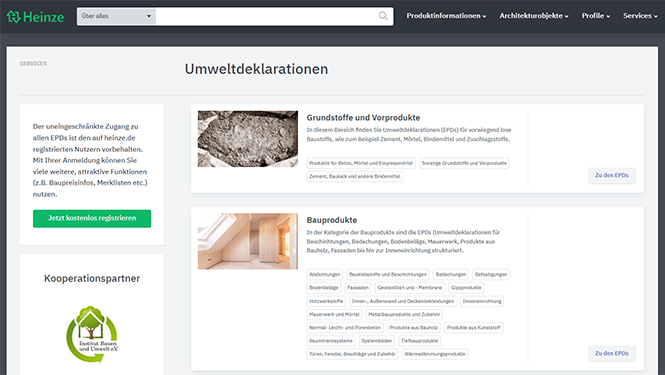Viewport: 665px width, 375px height.
Task: Select the 'Befestigungen' tag
Action: 491,274
